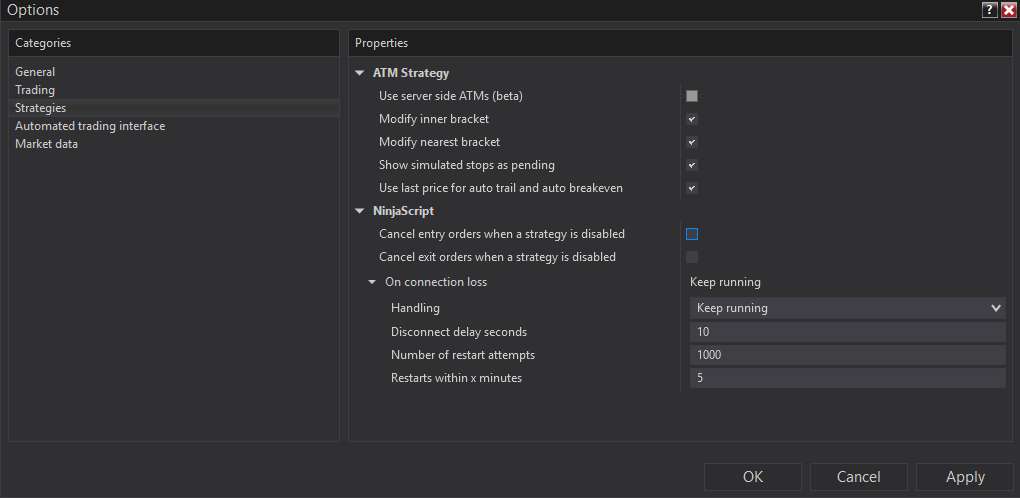The image size is (1020, 498).
Task: Toggle Modify nearest bracket checkbox
Action: [x=692, y=142]
